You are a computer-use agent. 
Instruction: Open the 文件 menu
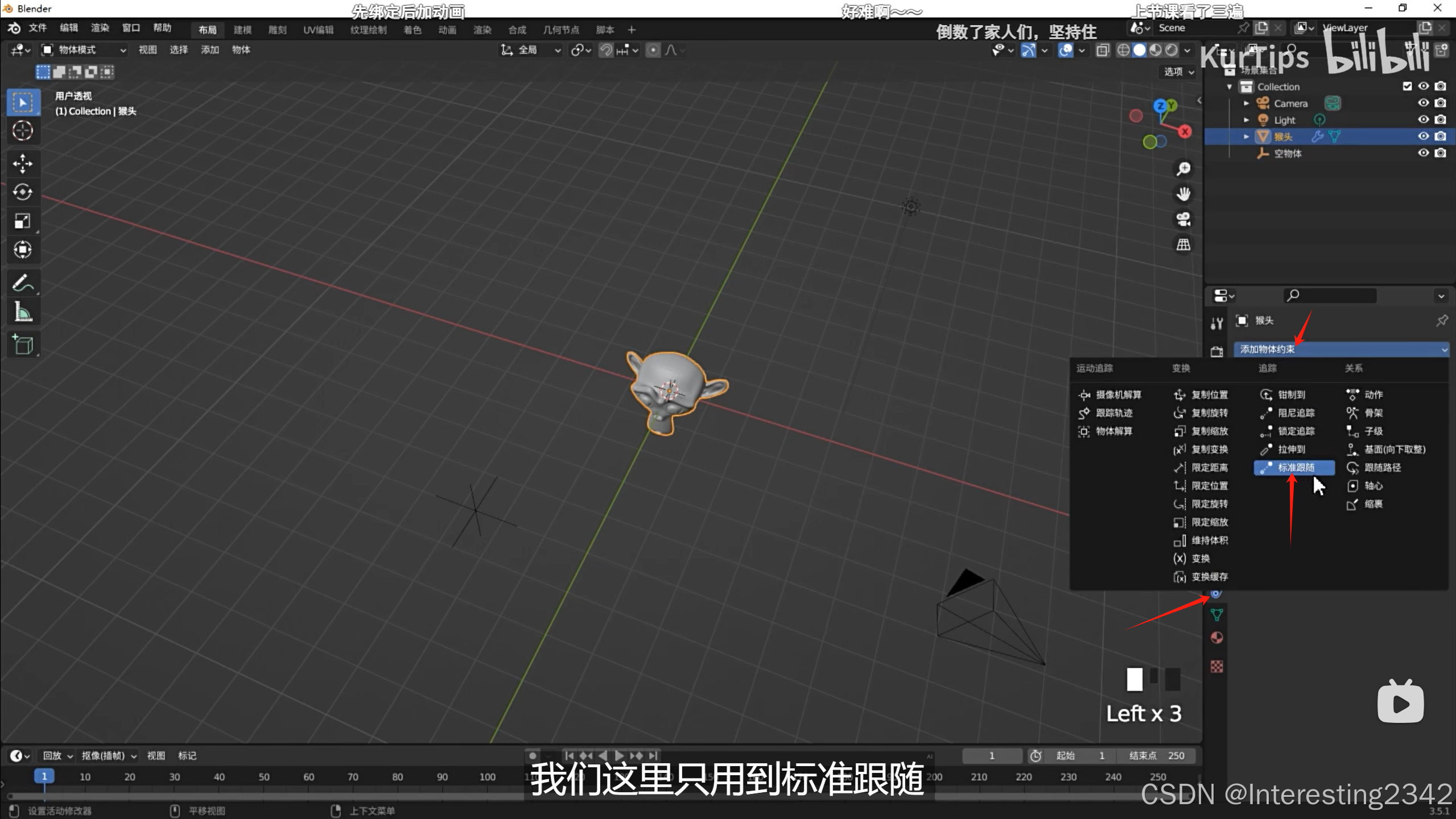38,28
